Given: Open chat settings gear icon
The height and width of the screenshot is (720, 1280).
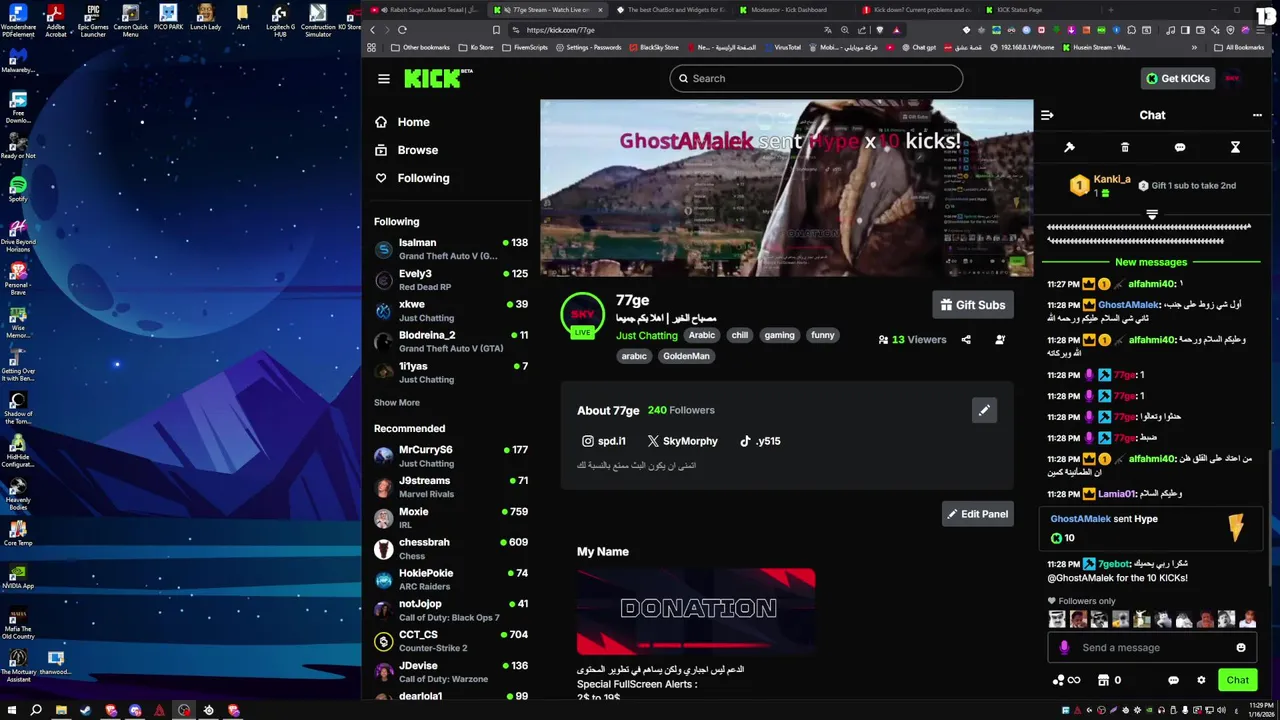Looking at the screenshot, I should (x=1201, y=680).
